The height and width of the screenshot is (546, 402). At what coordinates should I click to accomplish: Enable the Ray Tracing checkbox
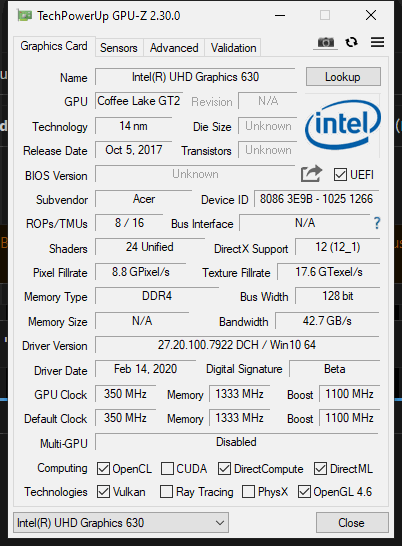pos(166,492)
